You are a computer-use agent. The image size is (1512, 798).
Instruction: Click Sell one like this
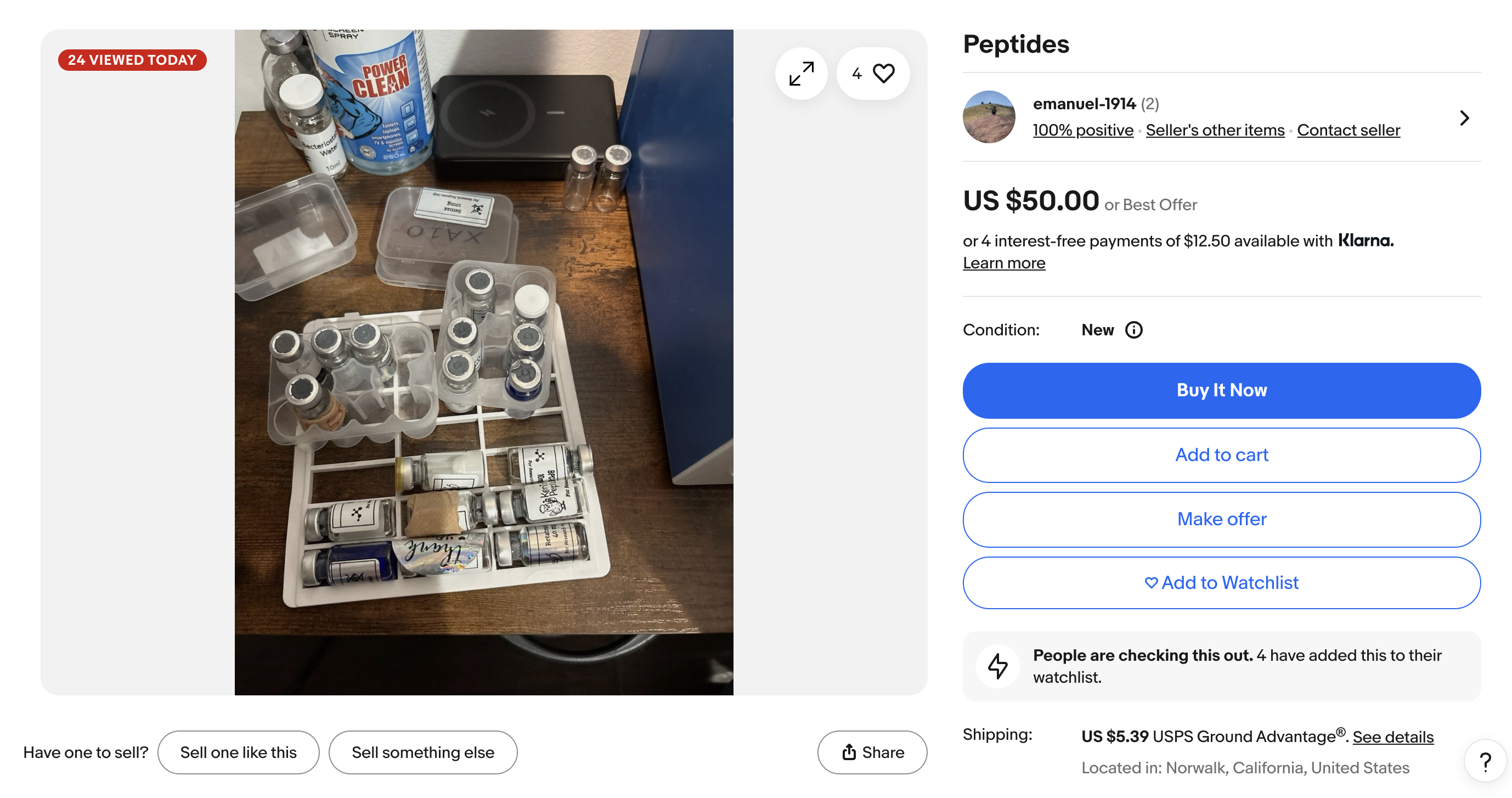click(238, 752)
